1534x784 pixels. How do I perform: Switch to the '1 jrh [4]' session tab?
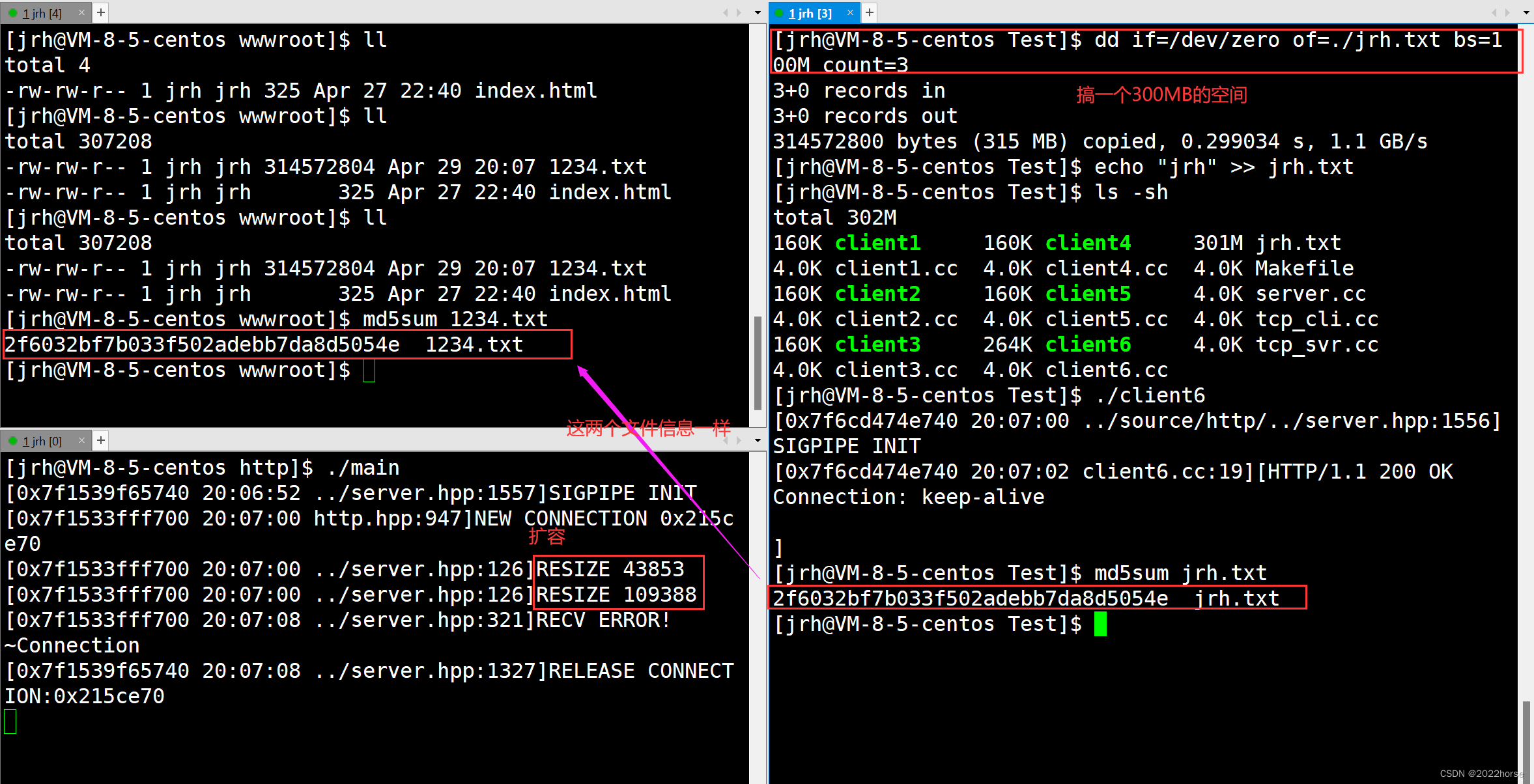point(44,12)
